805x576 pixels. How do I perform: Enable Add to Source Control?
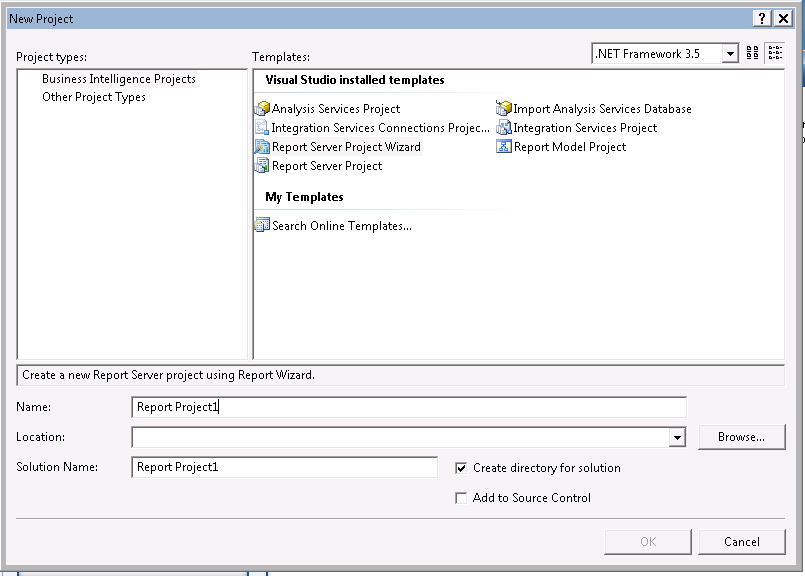tap(461, 497)
